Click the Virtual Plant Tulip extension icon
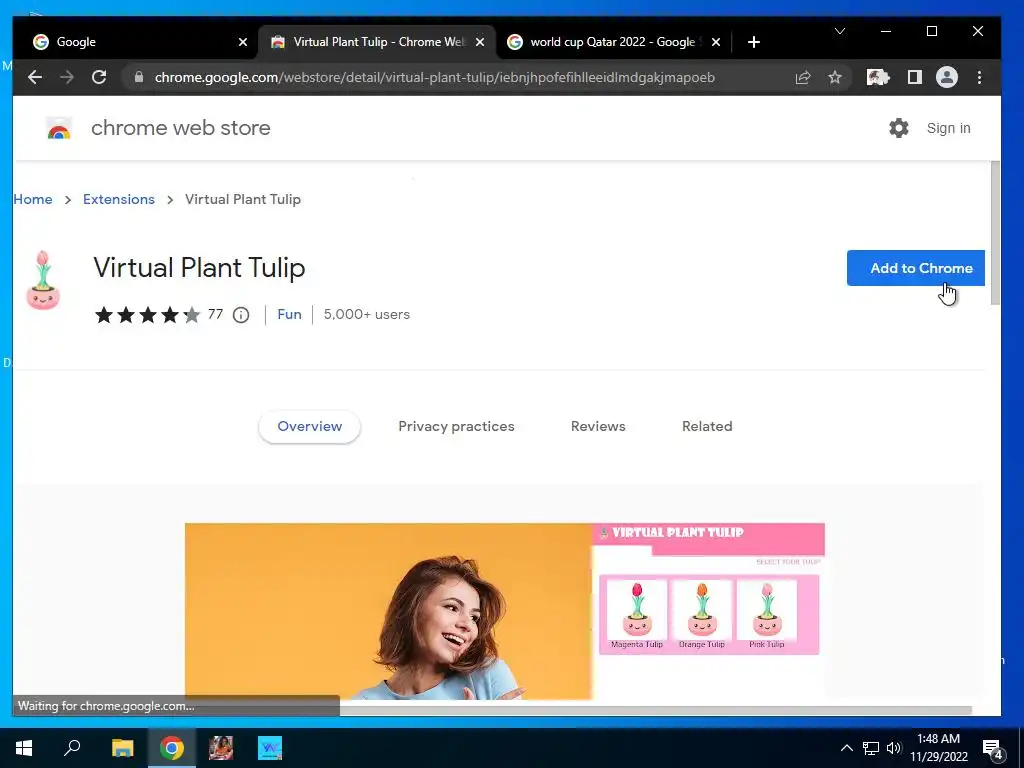This screenshot has width=1024, height=768. 43,280
